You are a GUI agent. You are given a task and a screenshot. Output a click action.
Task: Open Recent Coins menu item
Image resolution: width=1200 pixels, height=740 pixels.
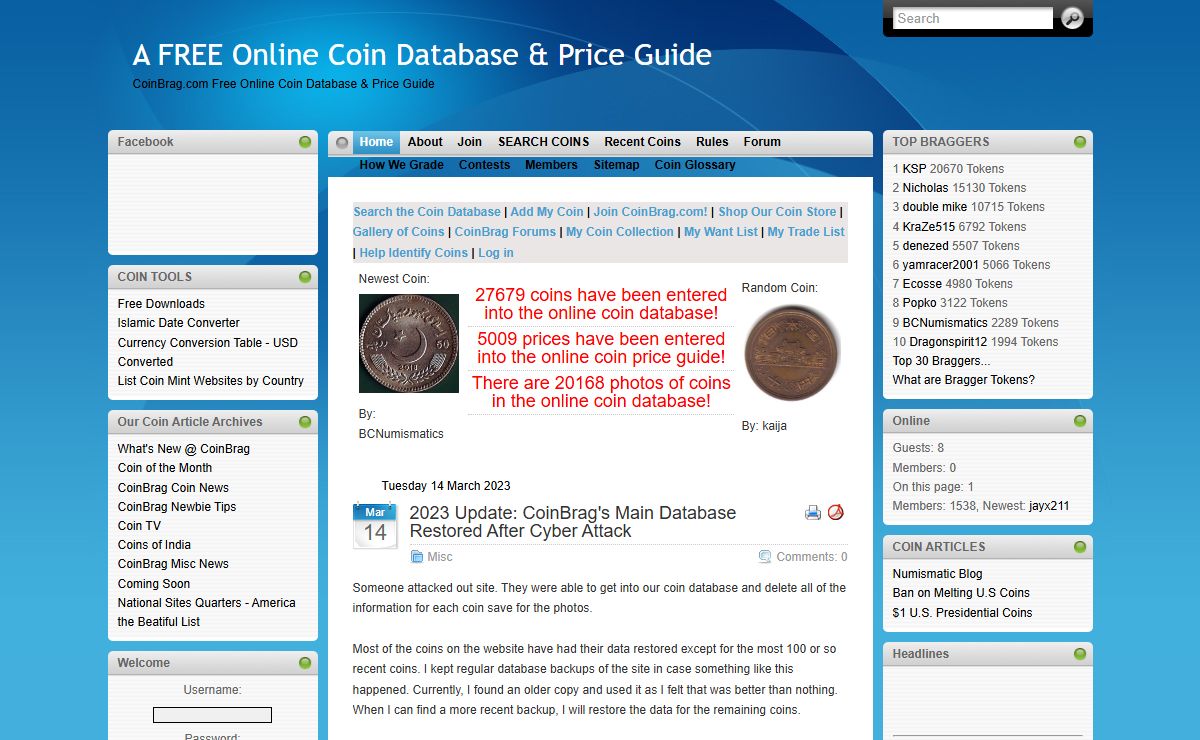coord(643,142)
